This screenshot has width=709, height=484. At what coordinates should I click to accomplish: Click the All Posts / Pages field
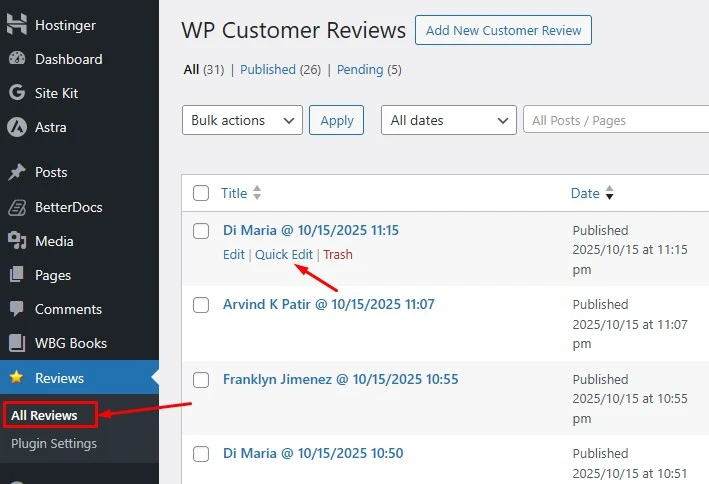[x=616, y=120]
